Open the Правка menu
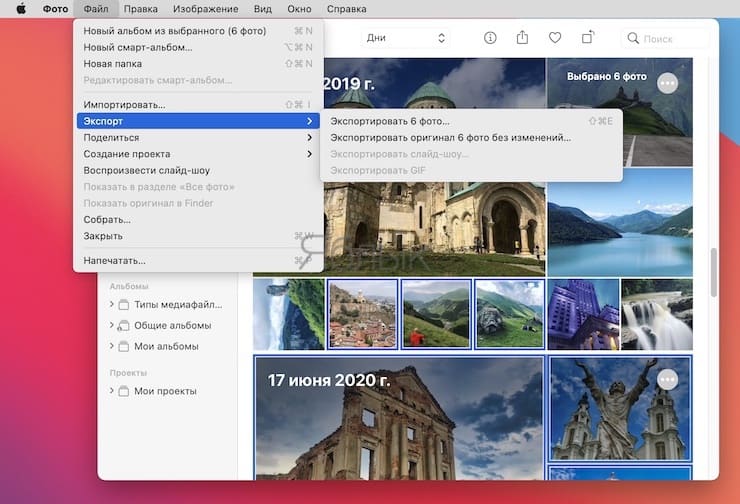 point(141,8)
